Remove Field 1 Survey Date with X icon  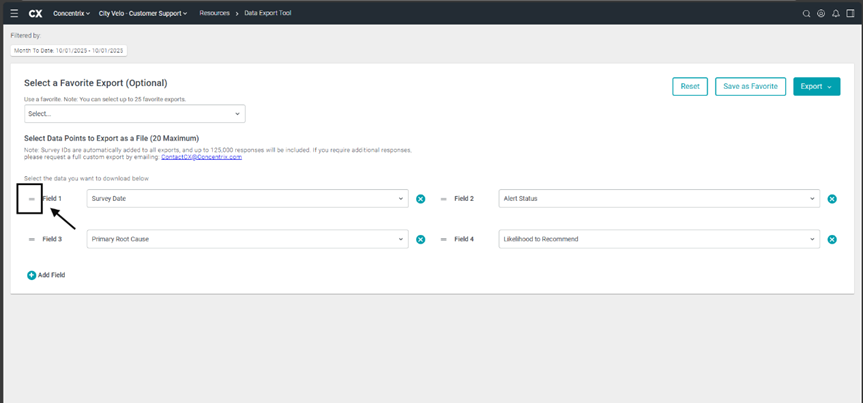[x=420, y=199]
